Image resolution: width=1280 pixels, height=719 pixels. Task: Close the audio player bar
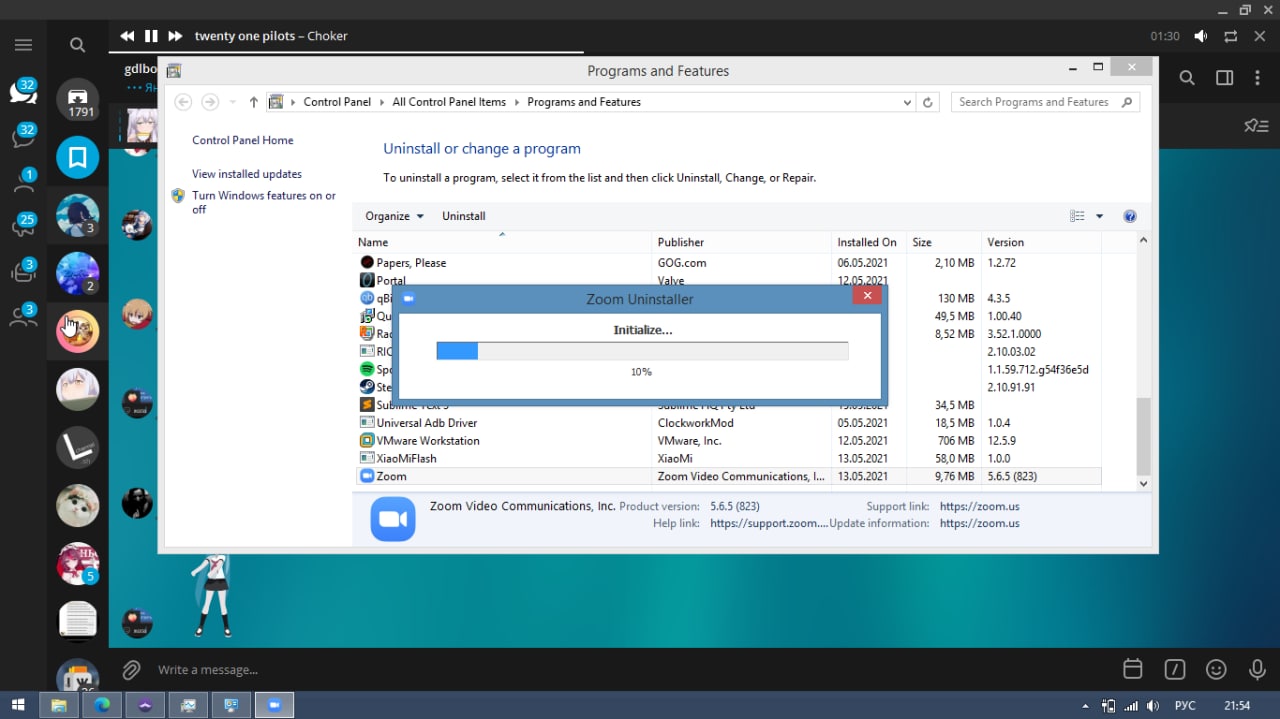[x=1260, y=36]
